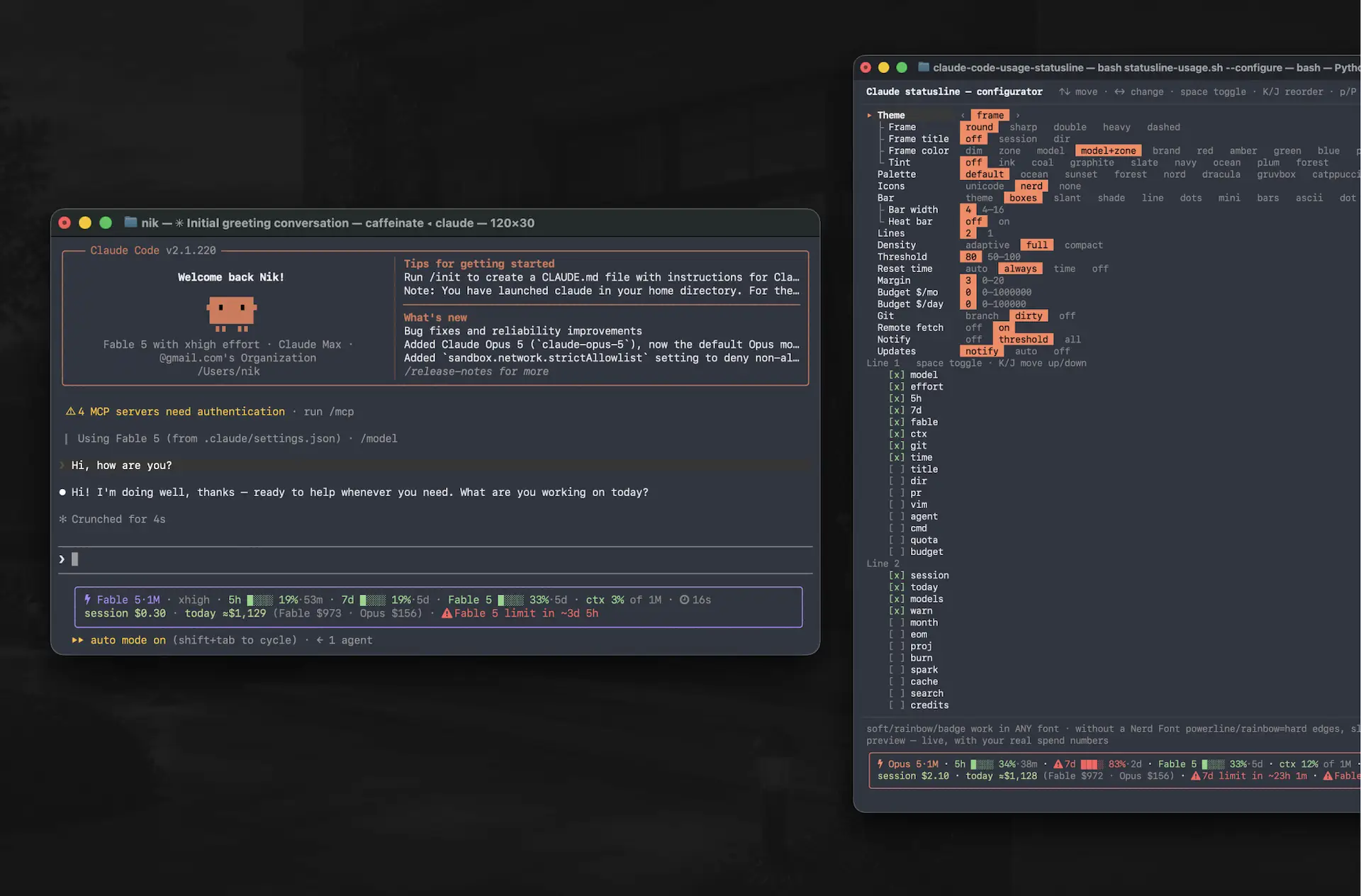
Task: Check the credits segment box
Action: [x=897, y=705]
